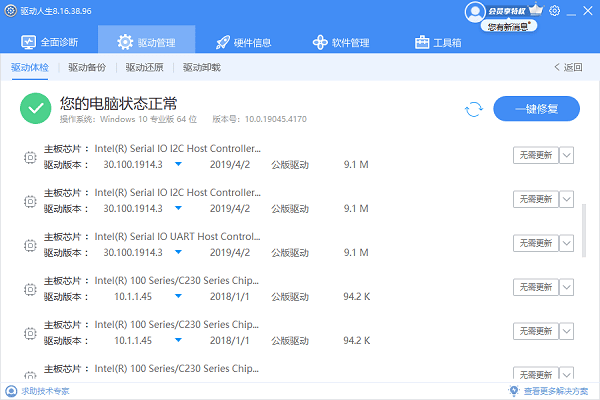The image size is (600, 400).
Task: Click the 硬件信息 rocket icon
Action: tap(223, 42)
